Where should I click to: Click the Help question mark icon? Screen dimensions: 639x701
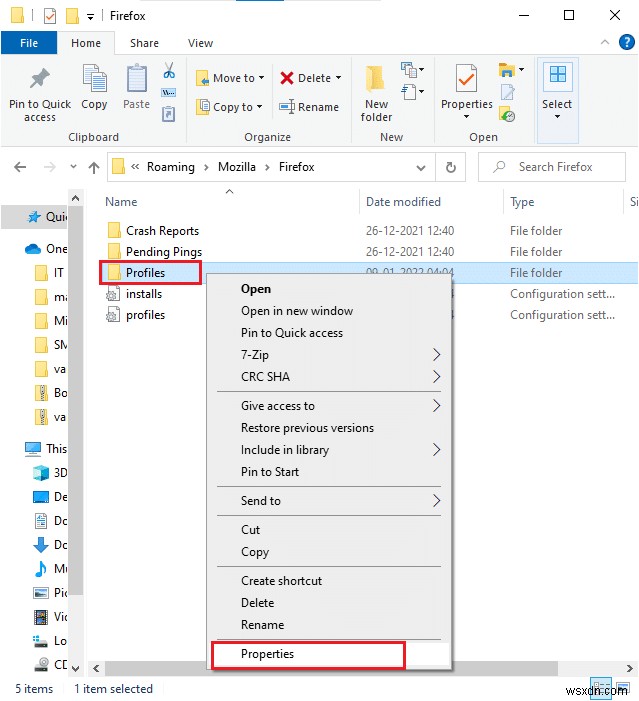click(x=626, y=42)
